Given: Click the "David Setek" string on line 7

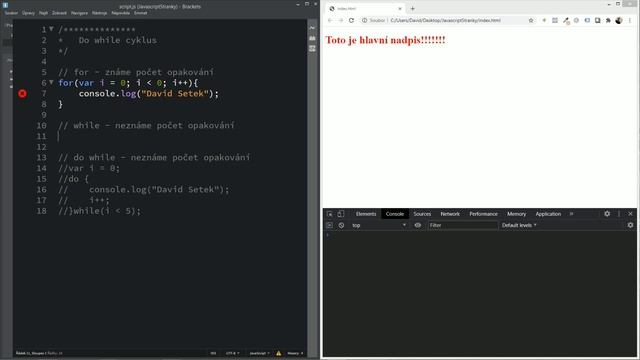Looking at the screenshot, I should 175,93.
